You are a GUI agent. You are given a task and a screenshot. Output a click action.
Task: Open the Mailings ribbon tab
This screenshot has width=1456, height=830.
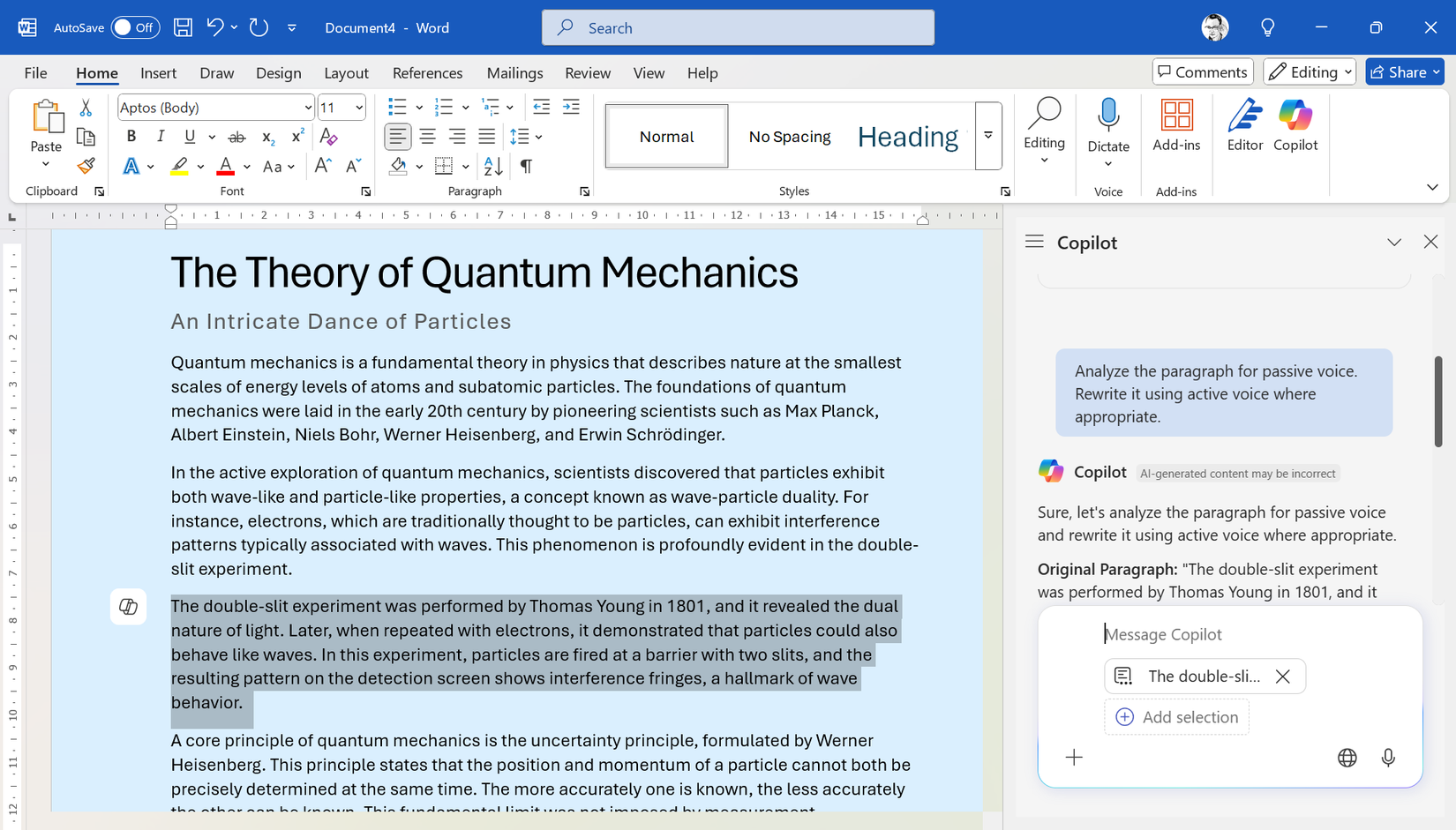point(514,72)
